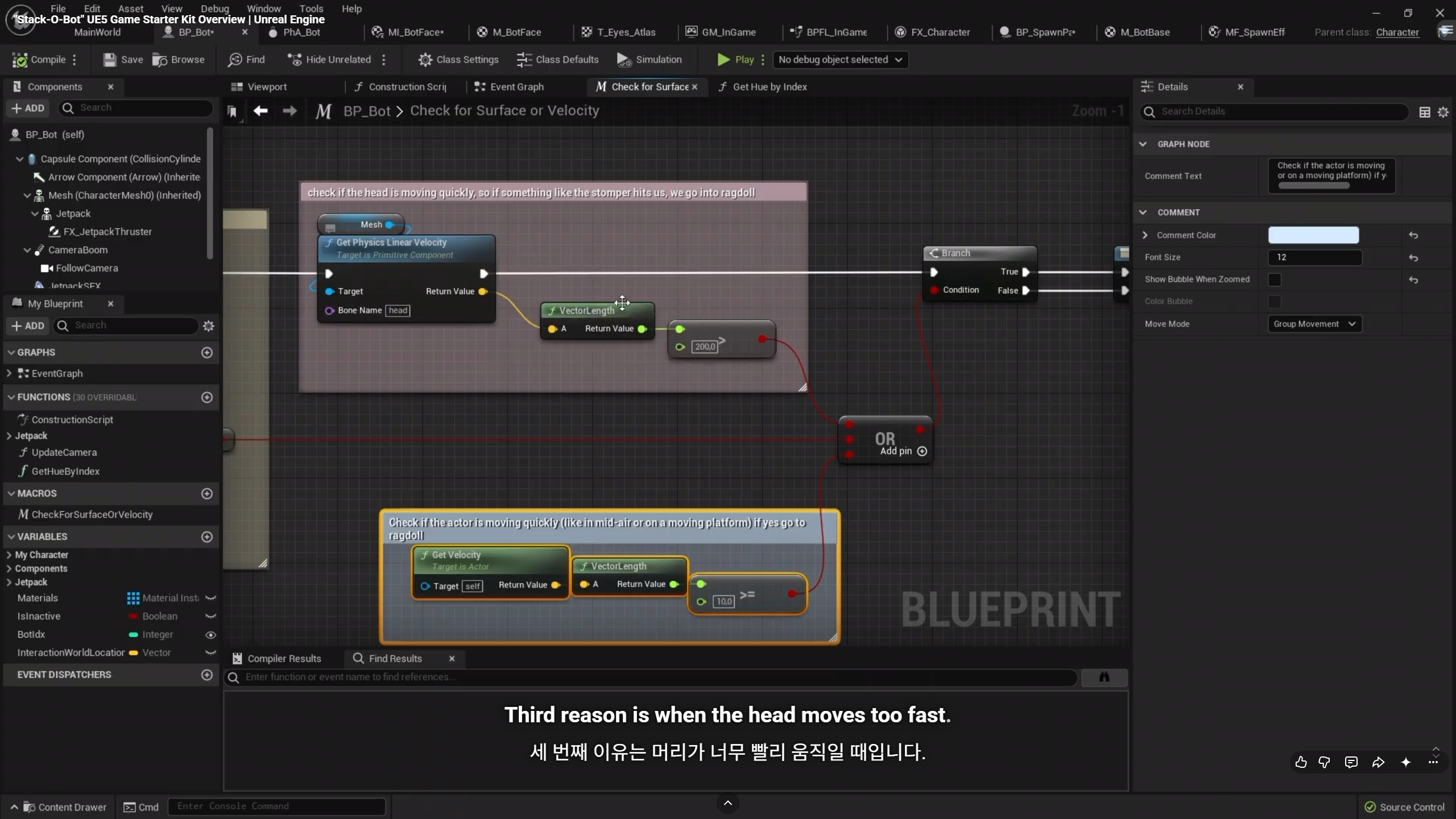
Task: Click Add pin on OR node
Action: pos(904,451)
